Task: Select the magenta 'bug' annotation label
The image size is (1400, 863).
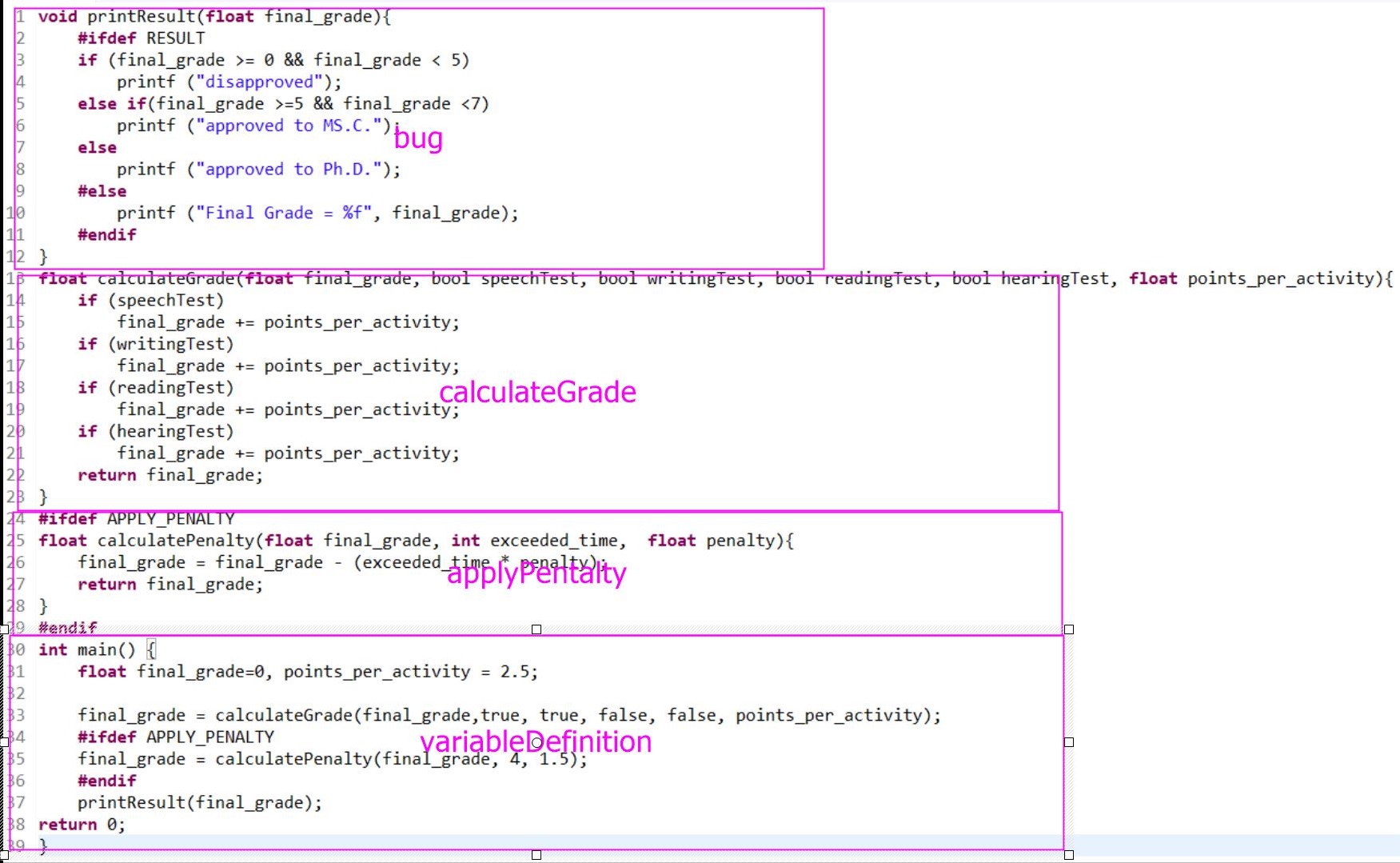Action: click(417, 138)
